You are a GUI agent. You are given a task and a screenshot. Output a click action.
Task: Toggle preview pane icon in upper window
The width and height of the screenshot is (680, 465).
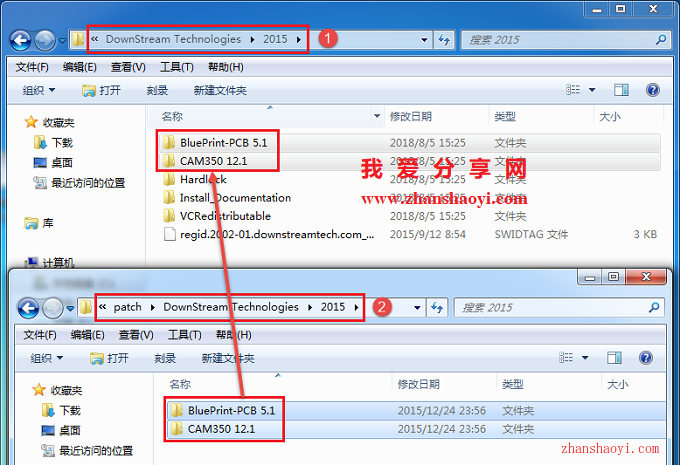(x=621, y=90)
